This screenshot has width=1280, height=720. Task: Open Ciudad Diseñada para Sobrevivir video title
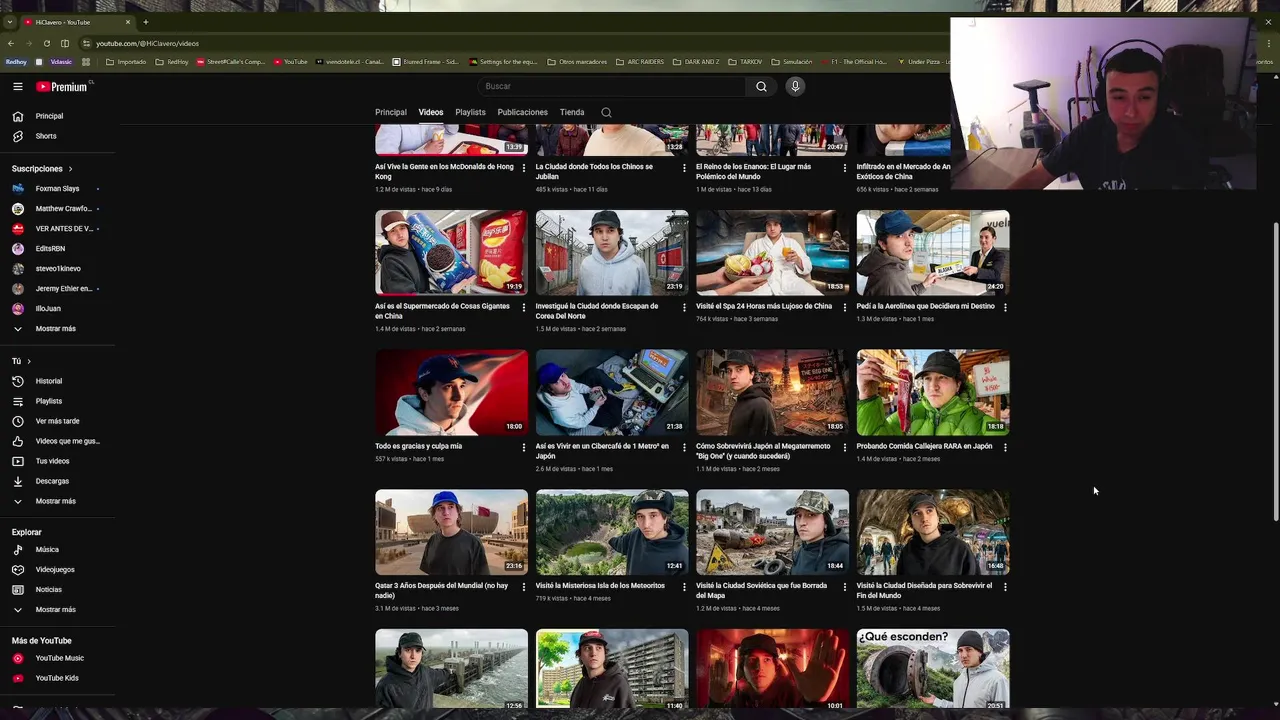[924, 591]
